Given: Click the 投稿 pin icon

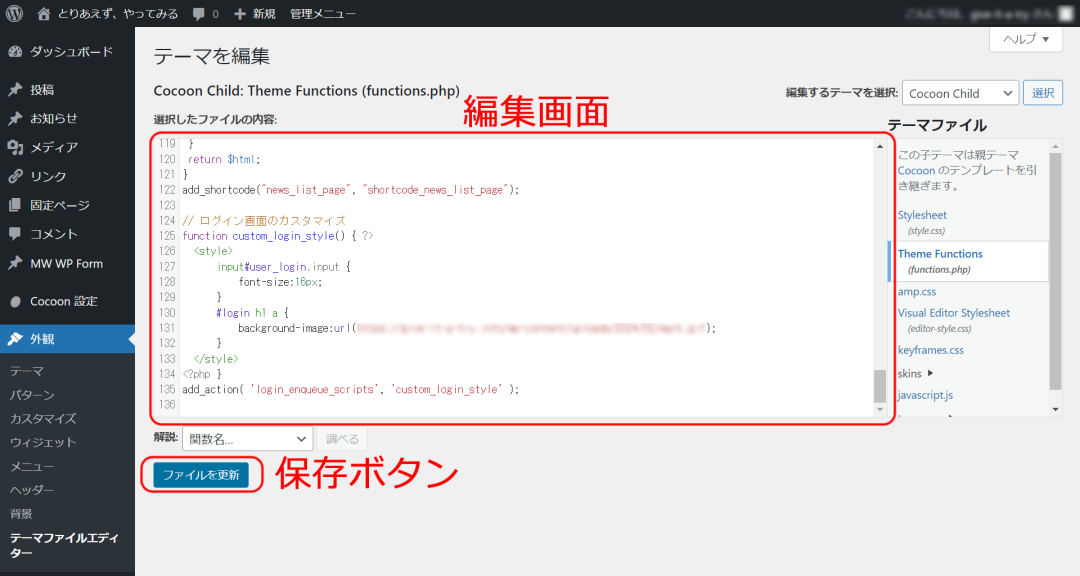Looking at the screenshot, I should click(x=15, y=90).
